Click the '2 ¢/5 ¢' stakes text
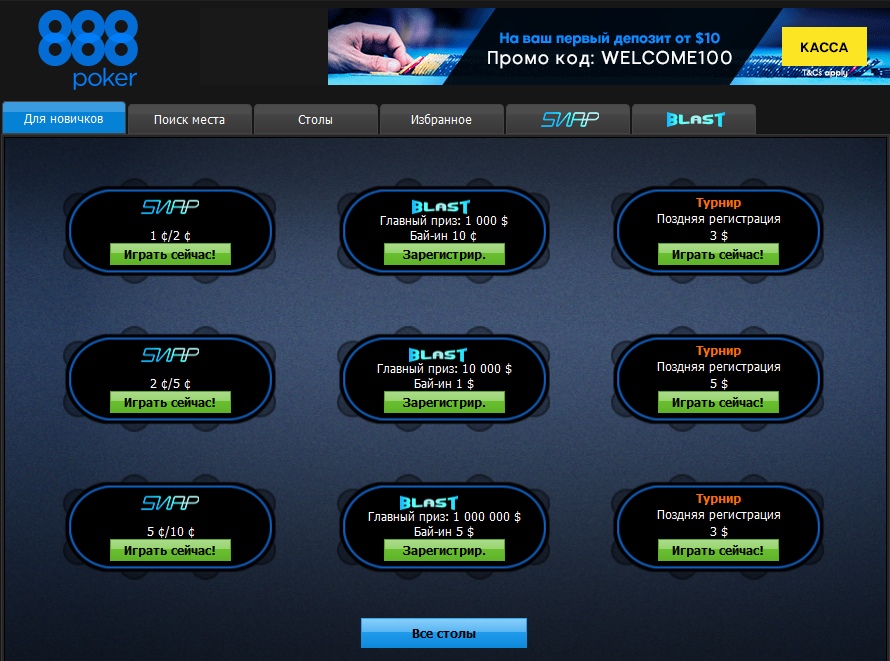The image size is (890, 661). [x=170, y=384]
